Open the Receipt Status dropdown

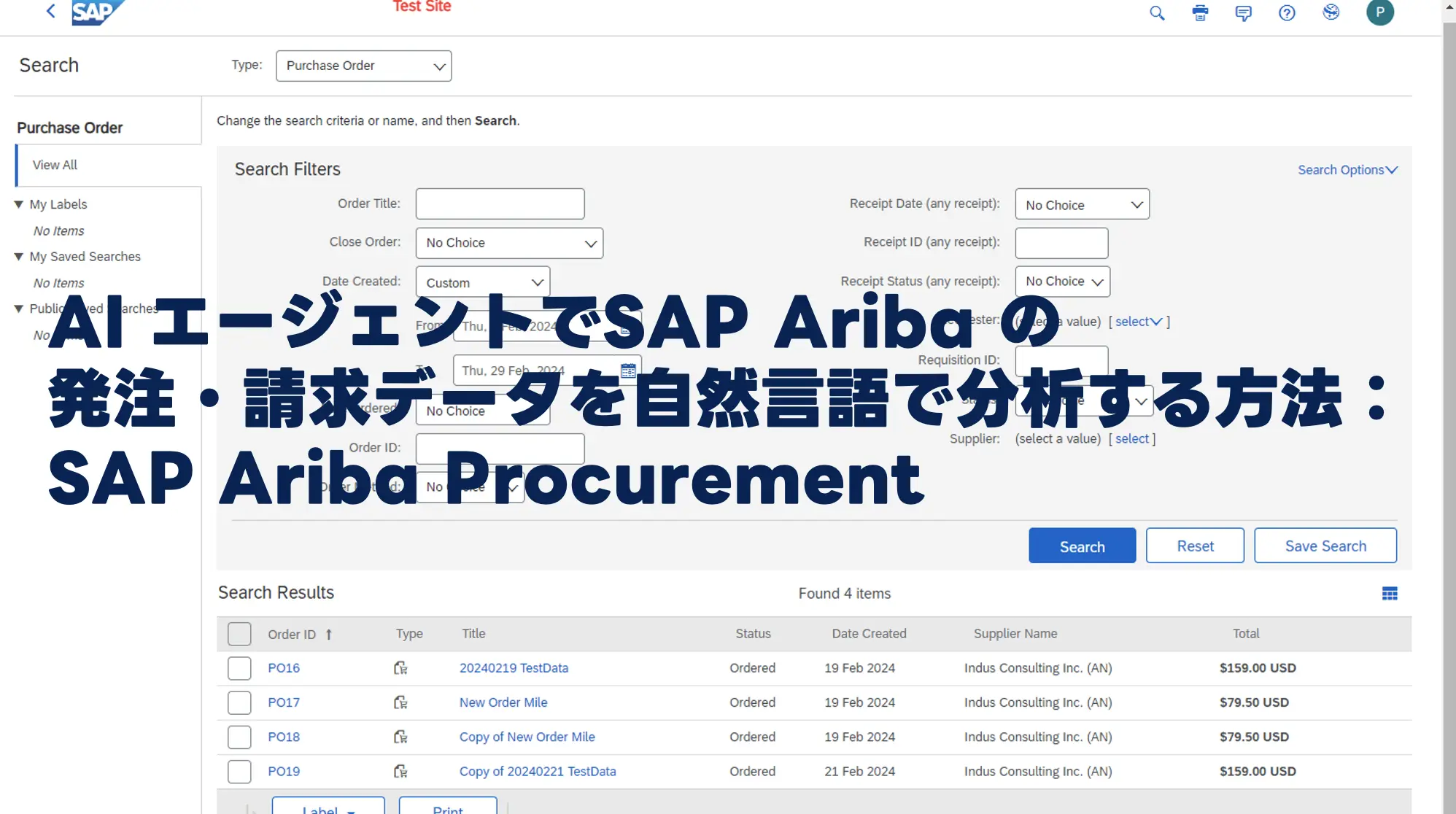pos(1062,282)
